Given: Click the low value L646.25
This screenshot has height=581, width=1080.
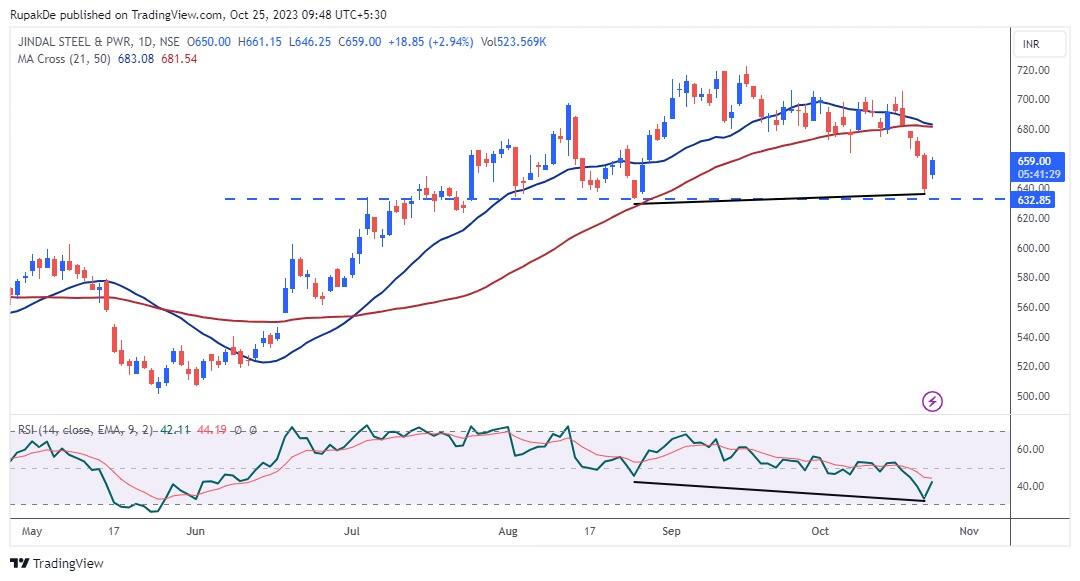Looking at the screenshot, I should coord(310,41).
